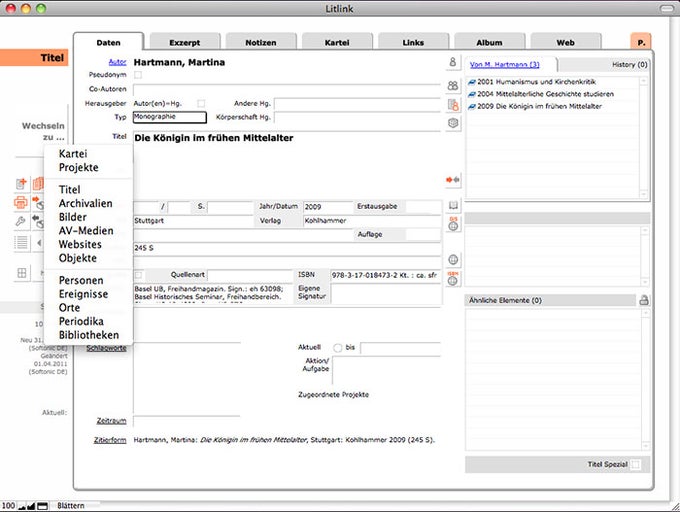Click the grid table icon in left sidebar
This screenshot has width=680, height=512.
[22, 273]
